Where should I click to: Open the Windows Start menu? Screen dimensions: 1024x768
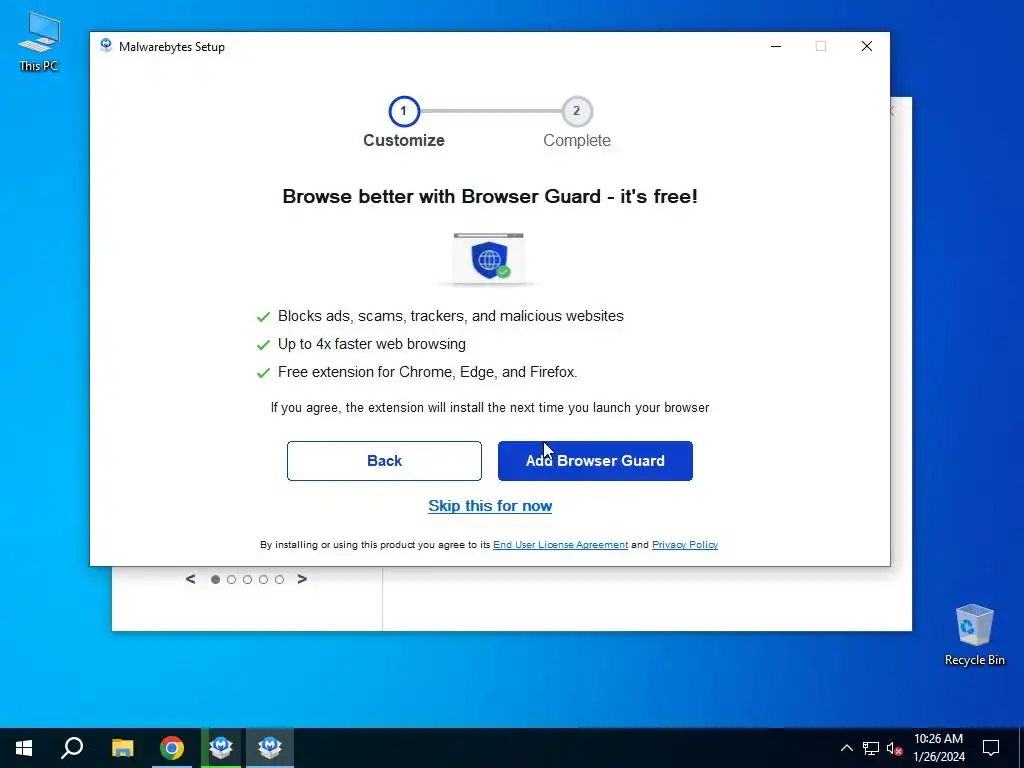(24, 748)
